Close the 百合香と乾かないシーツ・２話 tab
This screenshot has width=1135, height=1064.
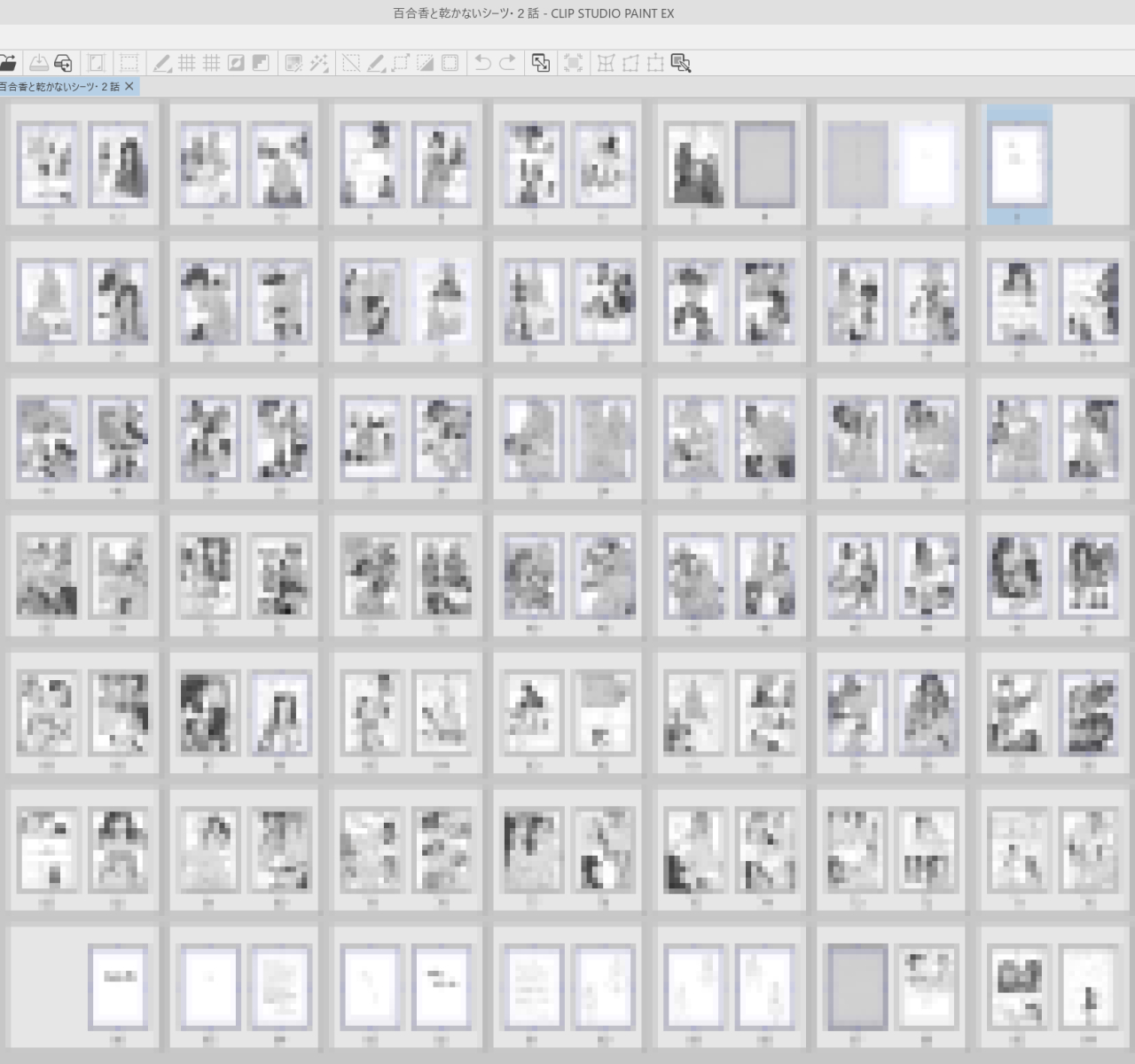pyautogui.click(x=129, y=86)
